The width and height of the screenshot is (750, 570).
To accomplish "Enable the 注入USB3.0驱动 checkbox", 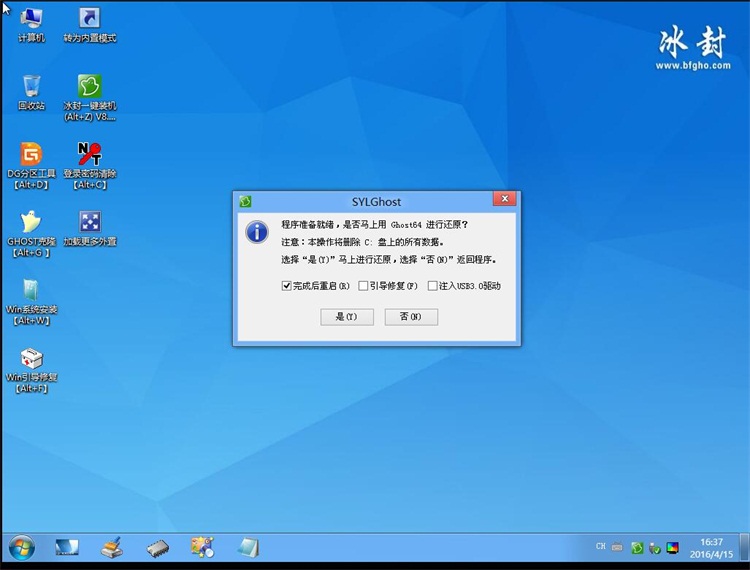I will (432, 286).
